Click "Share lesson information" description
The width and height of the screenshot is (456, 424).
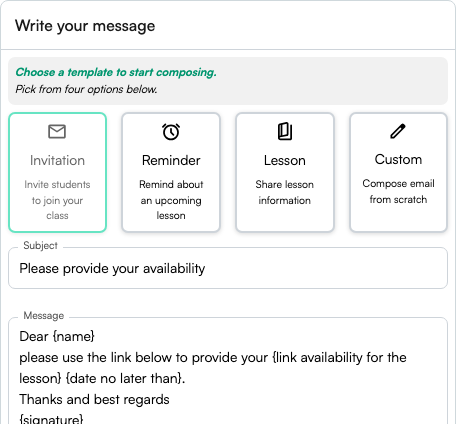pyautogui.click(x=285, y=192)
